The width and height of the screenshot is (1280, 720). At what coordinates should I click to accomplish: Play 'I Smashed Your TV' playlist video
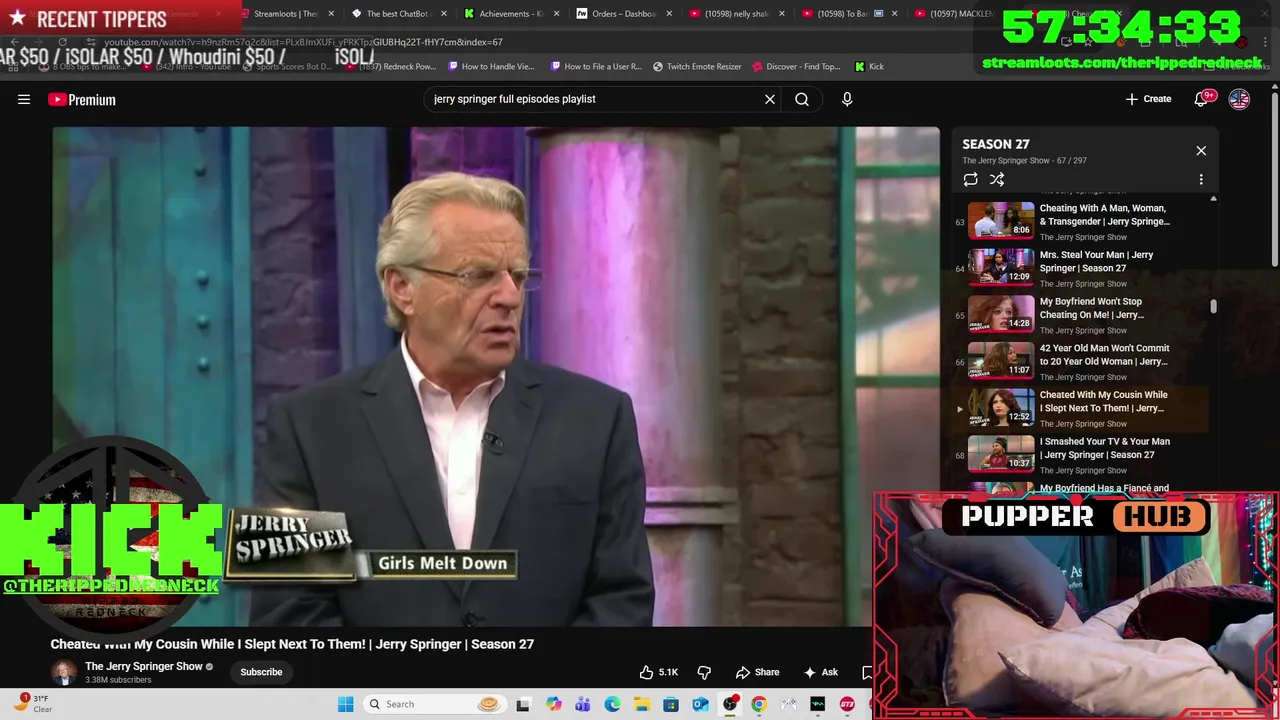(1082, 455)
